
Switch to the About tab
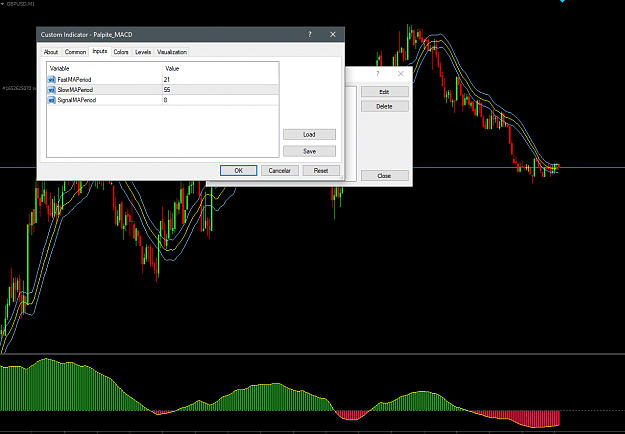pyautogui.click(x=51, y=52)
